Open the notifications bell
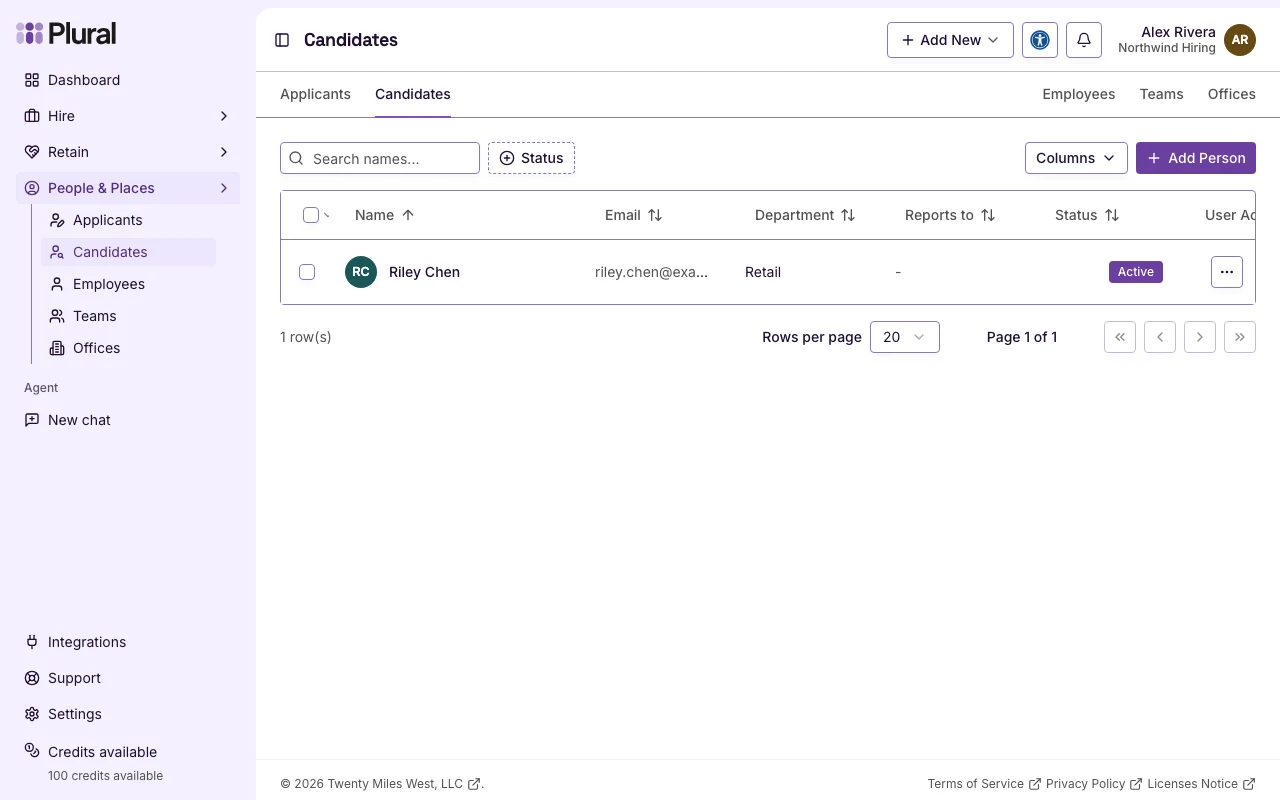 [1084, 40]
